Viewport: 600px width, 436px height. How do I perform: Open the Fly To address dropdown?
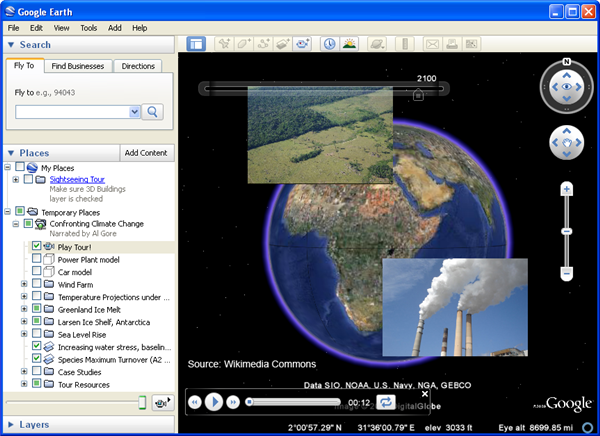click(x=135, y=112)
